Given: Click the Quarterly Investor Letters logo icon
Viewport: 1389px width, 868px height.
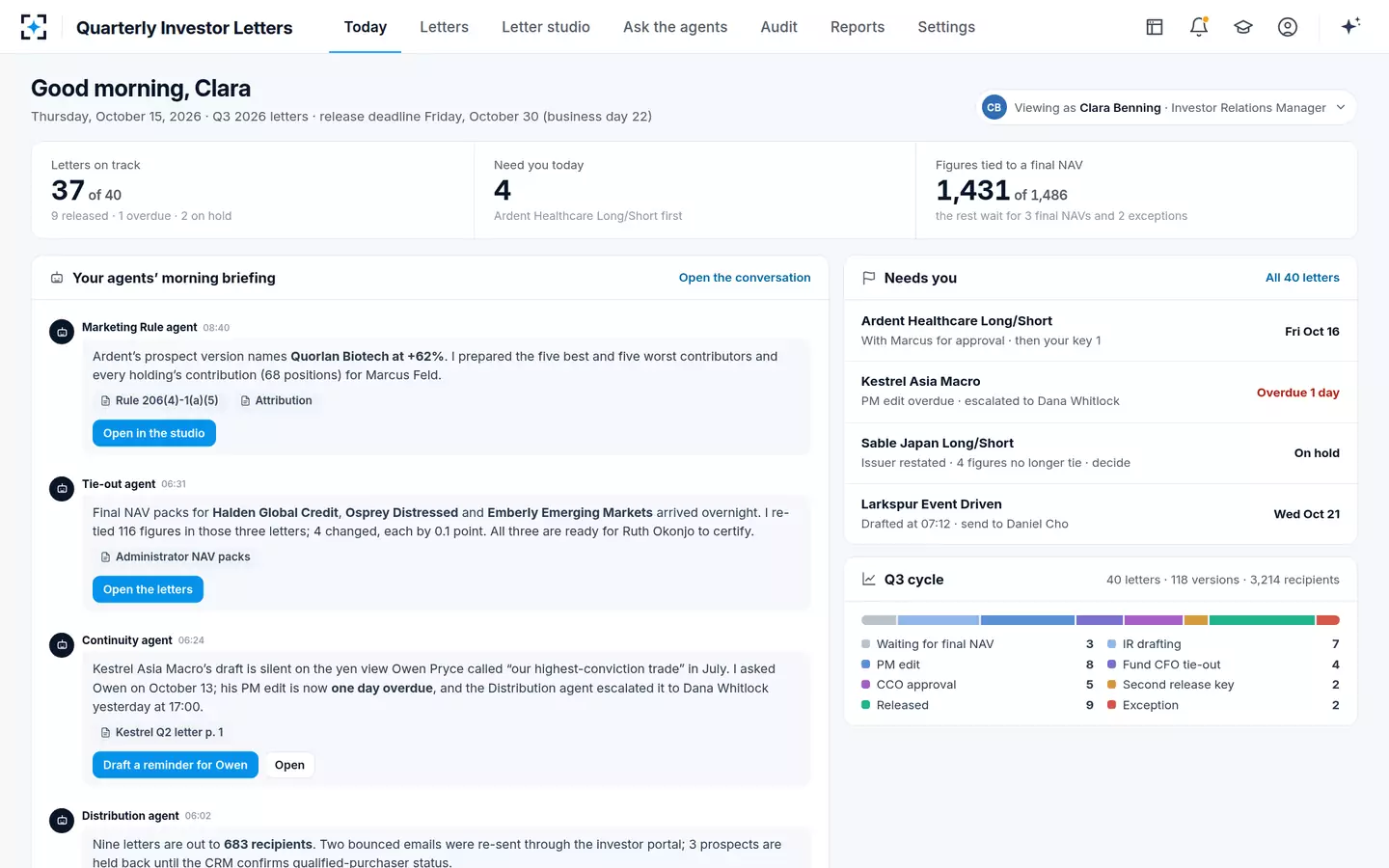Looking at the screenshot, I should point(34,27).
